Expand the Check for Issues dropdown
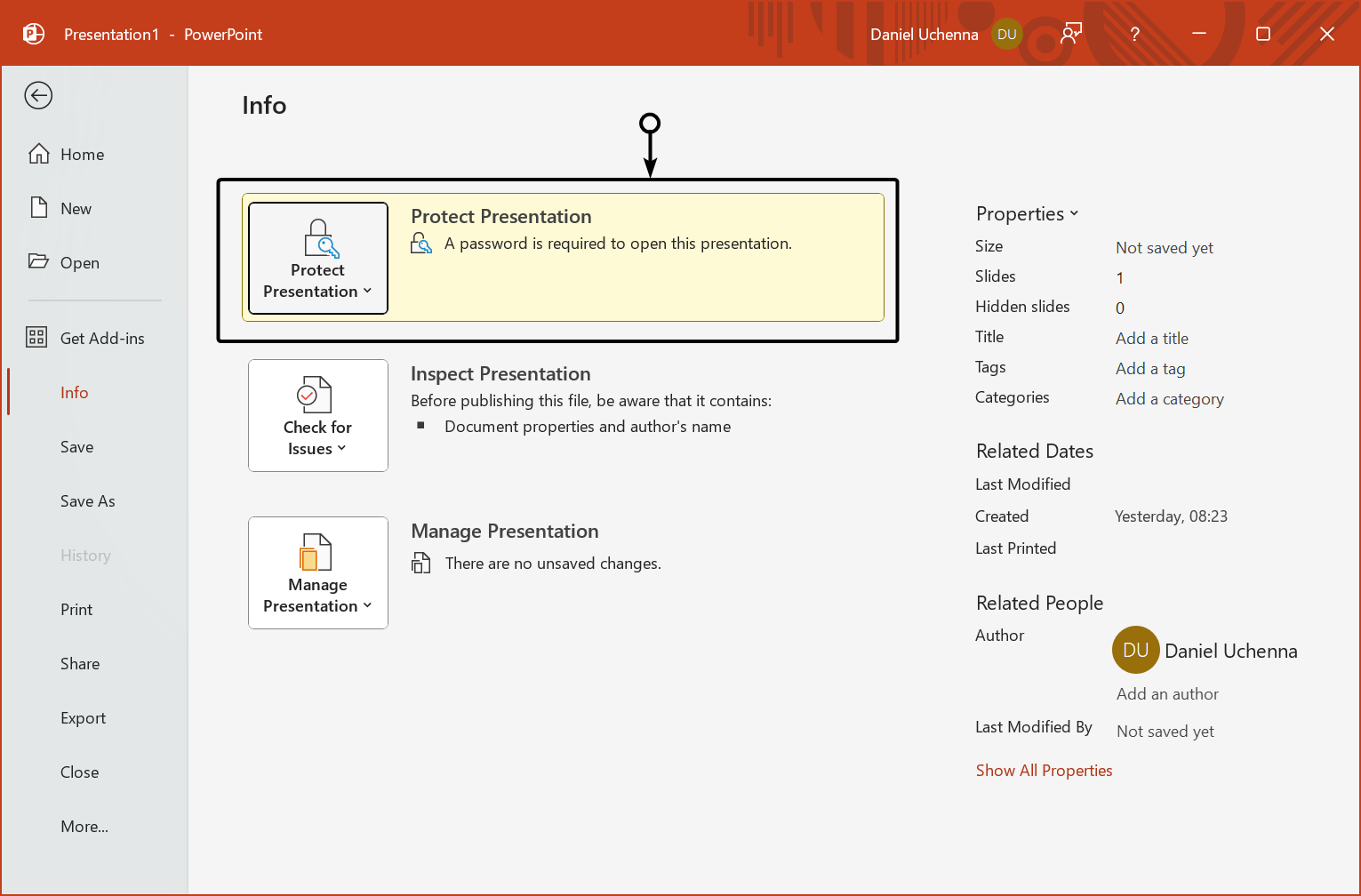 coord(340,449)
